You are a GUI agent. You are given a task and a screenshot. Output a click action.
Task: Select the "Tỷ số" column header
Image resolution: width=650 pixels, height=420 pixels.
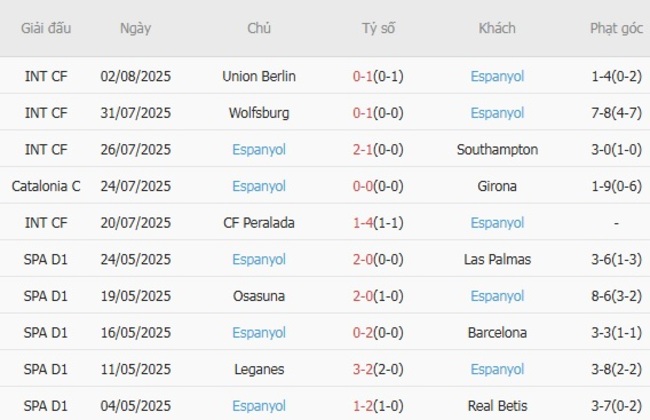click(x=379, y=28)
